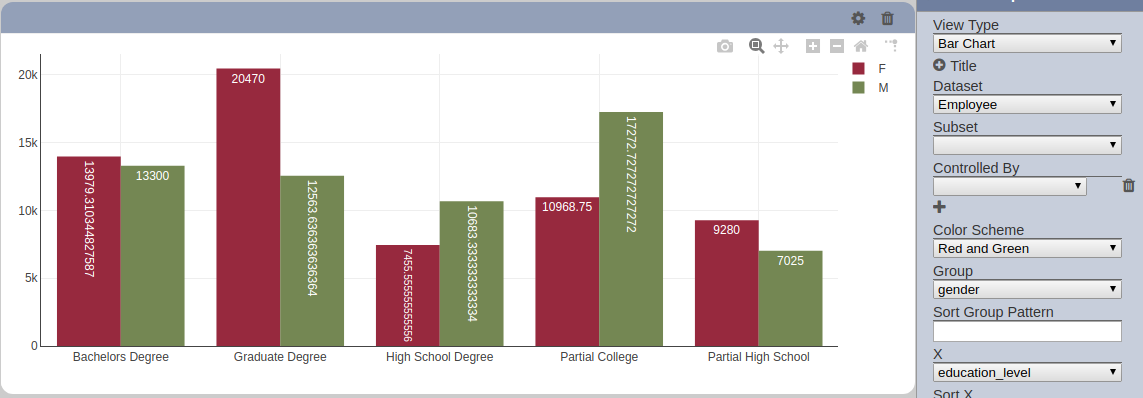Viewport: 1143px width, 398px height.
Task: Toggle spike lines icon
Action: coord(891,46)
